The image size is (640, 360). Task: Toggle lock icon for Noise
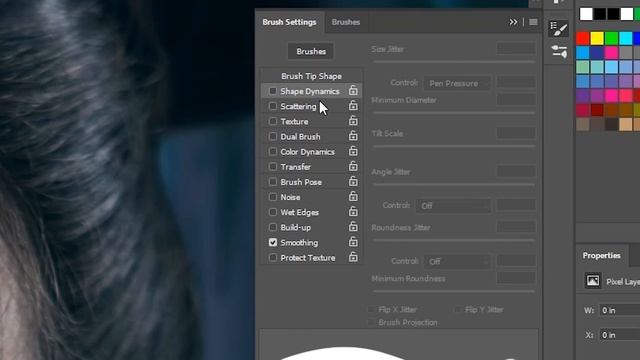[353, 196]
